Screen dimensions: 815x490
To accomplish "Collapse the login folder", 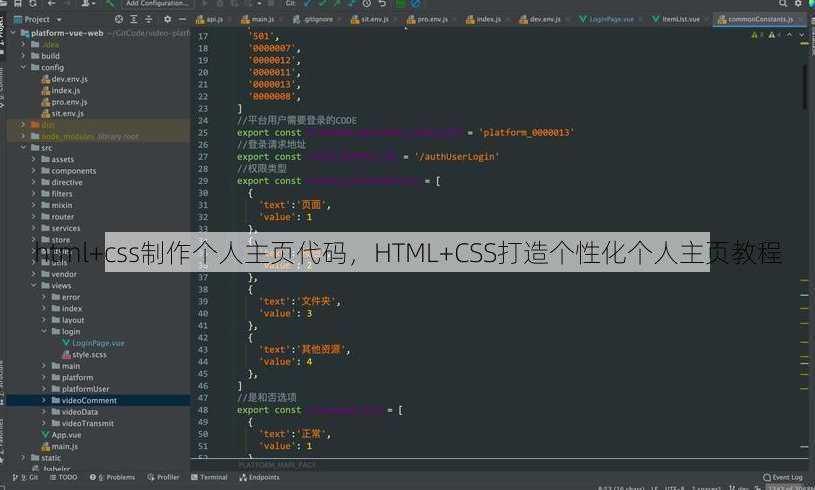I will (x=44, y=332).
